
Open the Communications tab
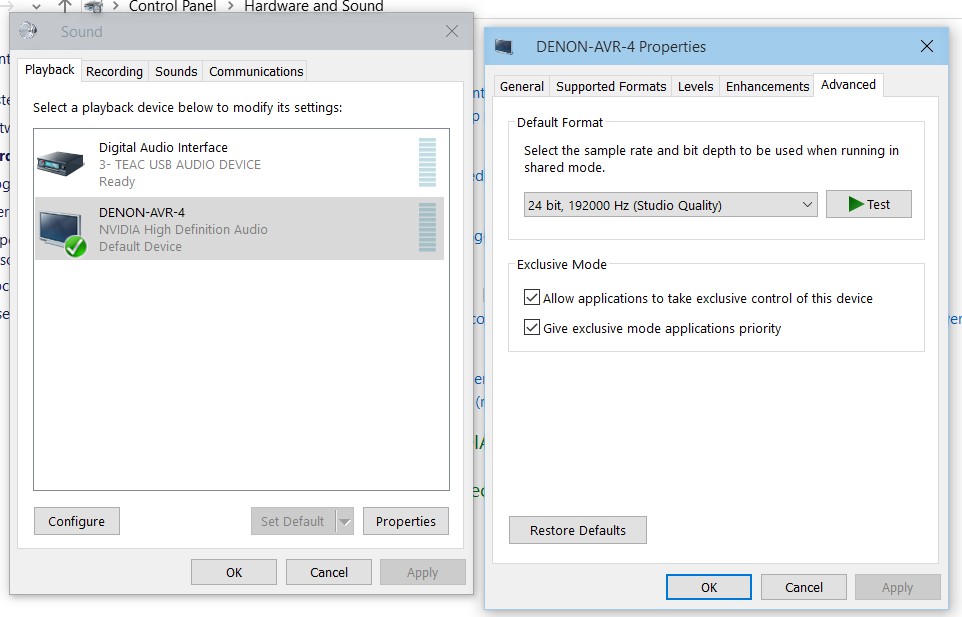point(256,72)
